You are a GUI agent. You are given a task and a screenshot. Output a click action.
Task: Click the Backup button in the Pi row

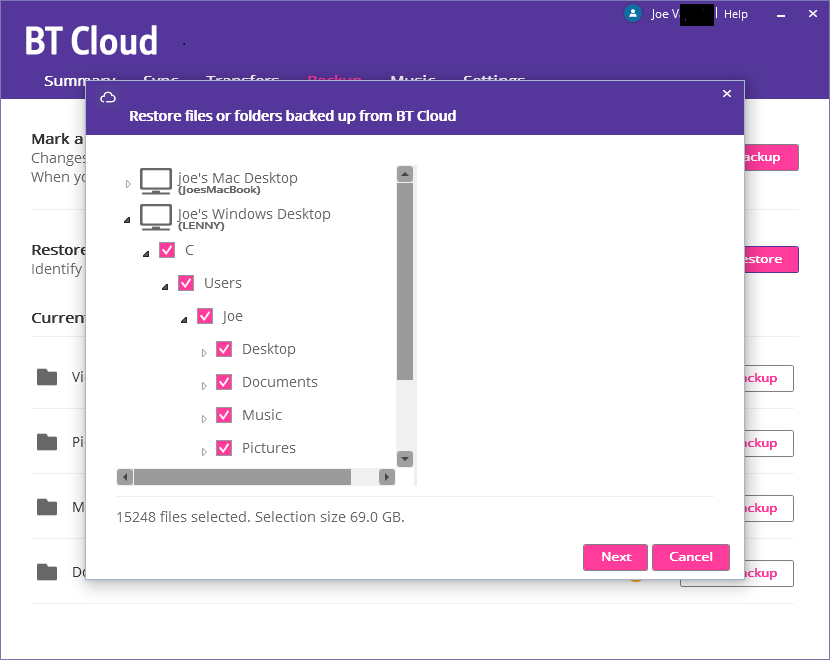point(769,443)
